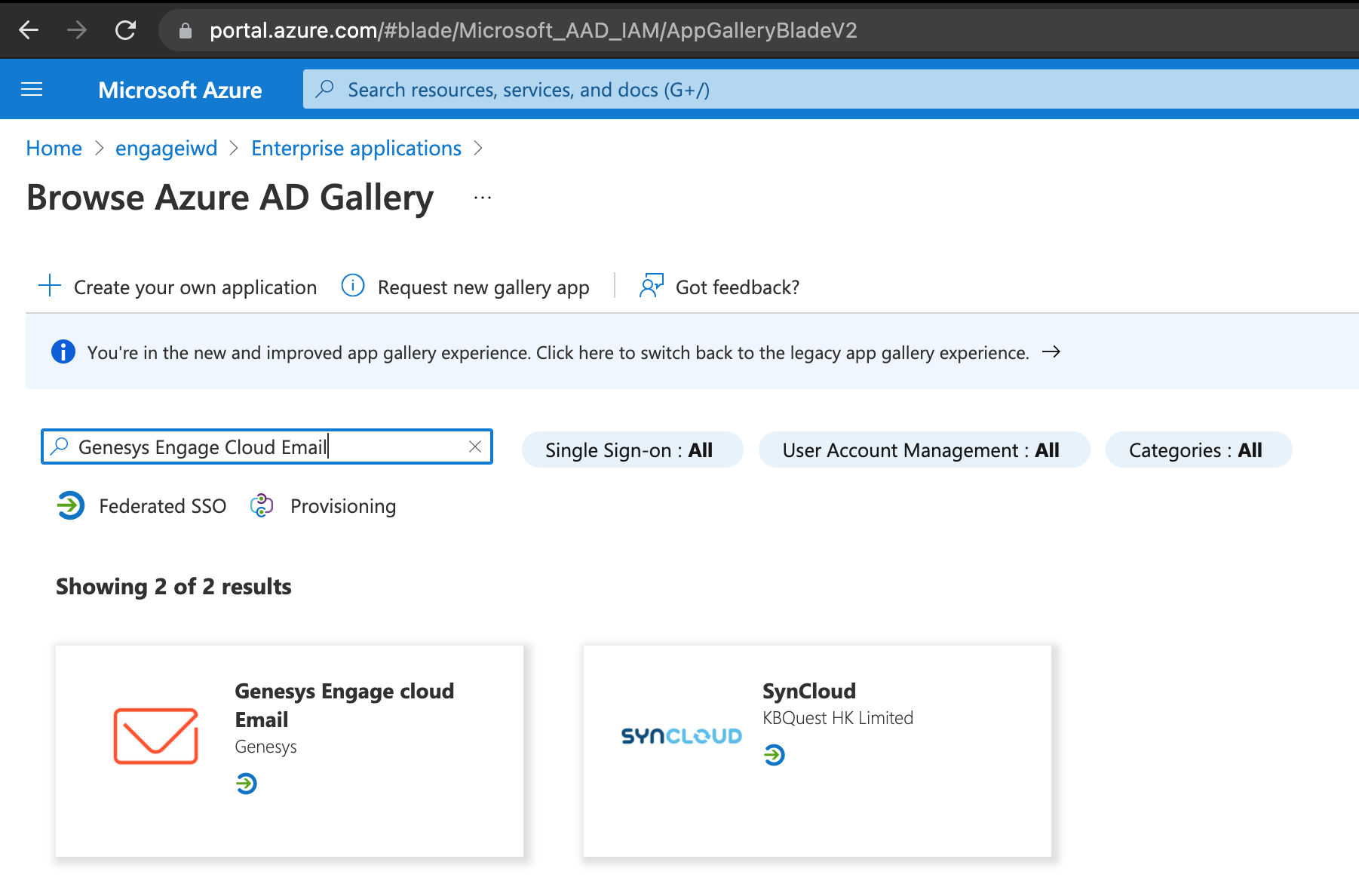The width and height of the screenshot is (1359, 896).
Task: Click the Genesys Engage cloud Email envelope logo
Action: pos(156,736)
